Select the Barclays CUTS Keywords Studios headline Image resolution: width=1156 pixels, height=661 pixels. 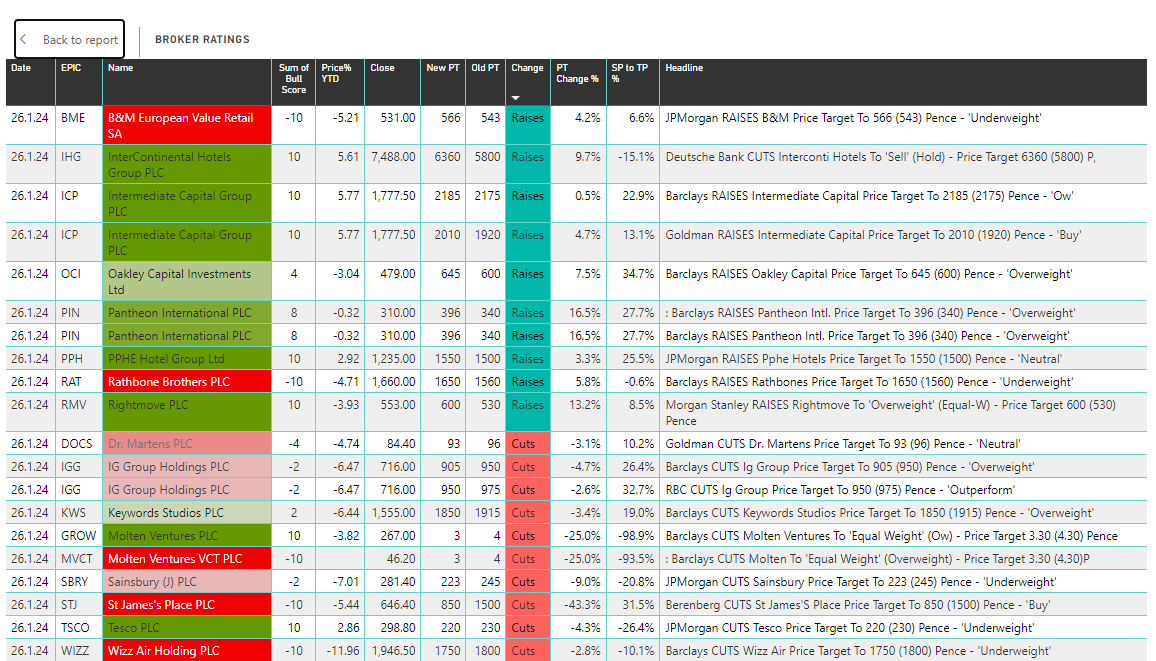pyautogui.click(x=879, y=513)
